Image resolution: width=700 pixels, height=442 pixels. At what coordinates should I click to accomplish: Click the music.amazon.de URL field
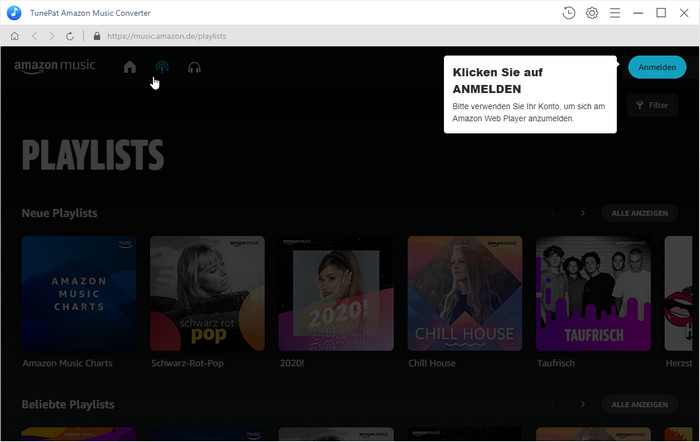pyautogui.click(x=167, y=36)
